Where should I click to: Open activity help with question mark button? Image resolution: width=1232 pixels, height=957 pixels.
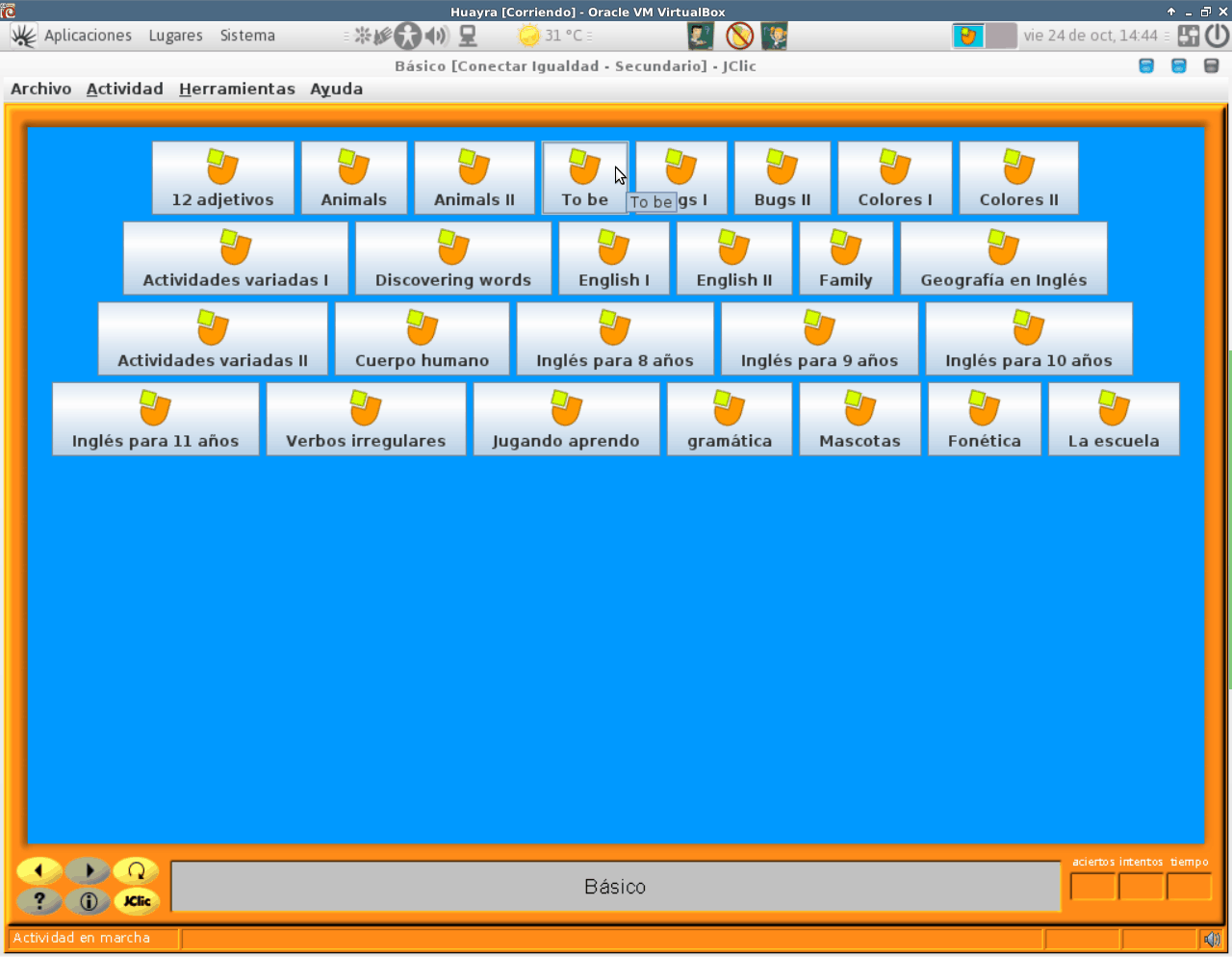(39, 901)
